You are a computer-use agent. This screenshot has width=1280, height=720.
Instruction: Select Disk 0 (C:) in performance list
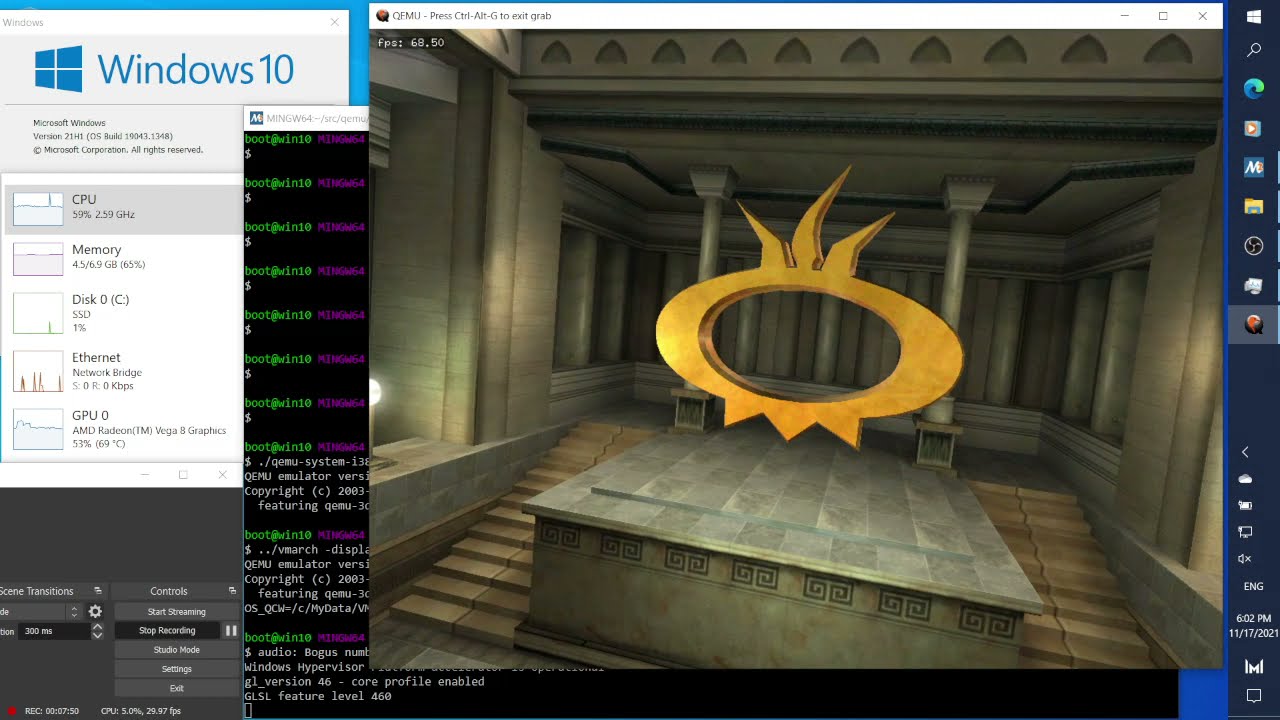point(124,312)
